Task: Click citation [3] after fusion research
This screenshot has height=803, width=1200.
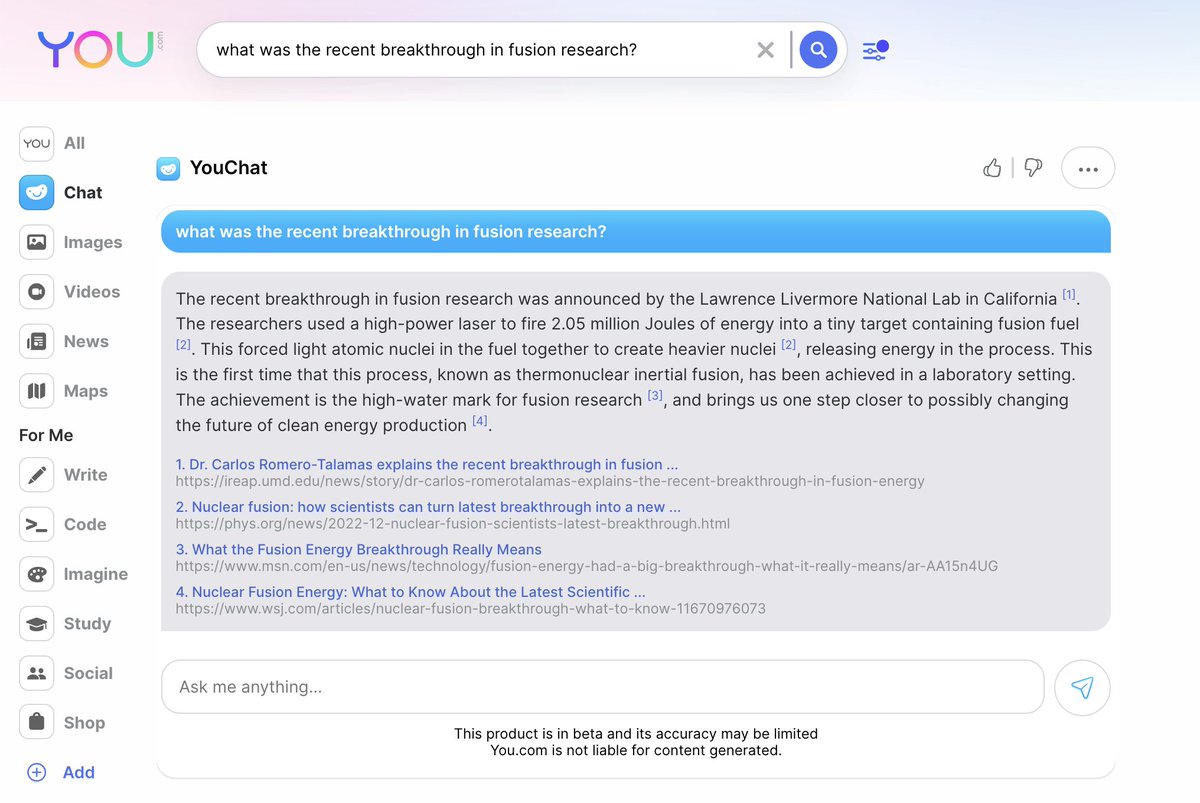Action: 655,396
